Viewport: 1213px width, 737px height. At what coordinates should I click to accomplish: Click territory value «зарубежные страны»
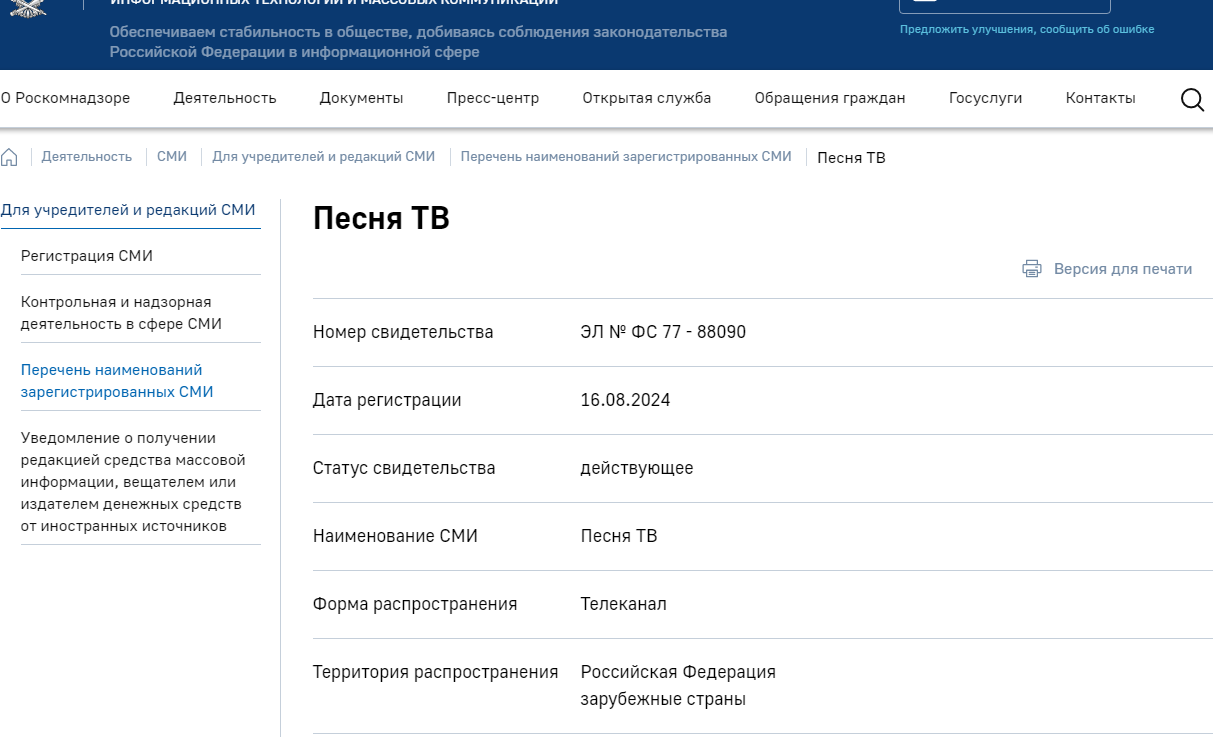tap(663, 699)
